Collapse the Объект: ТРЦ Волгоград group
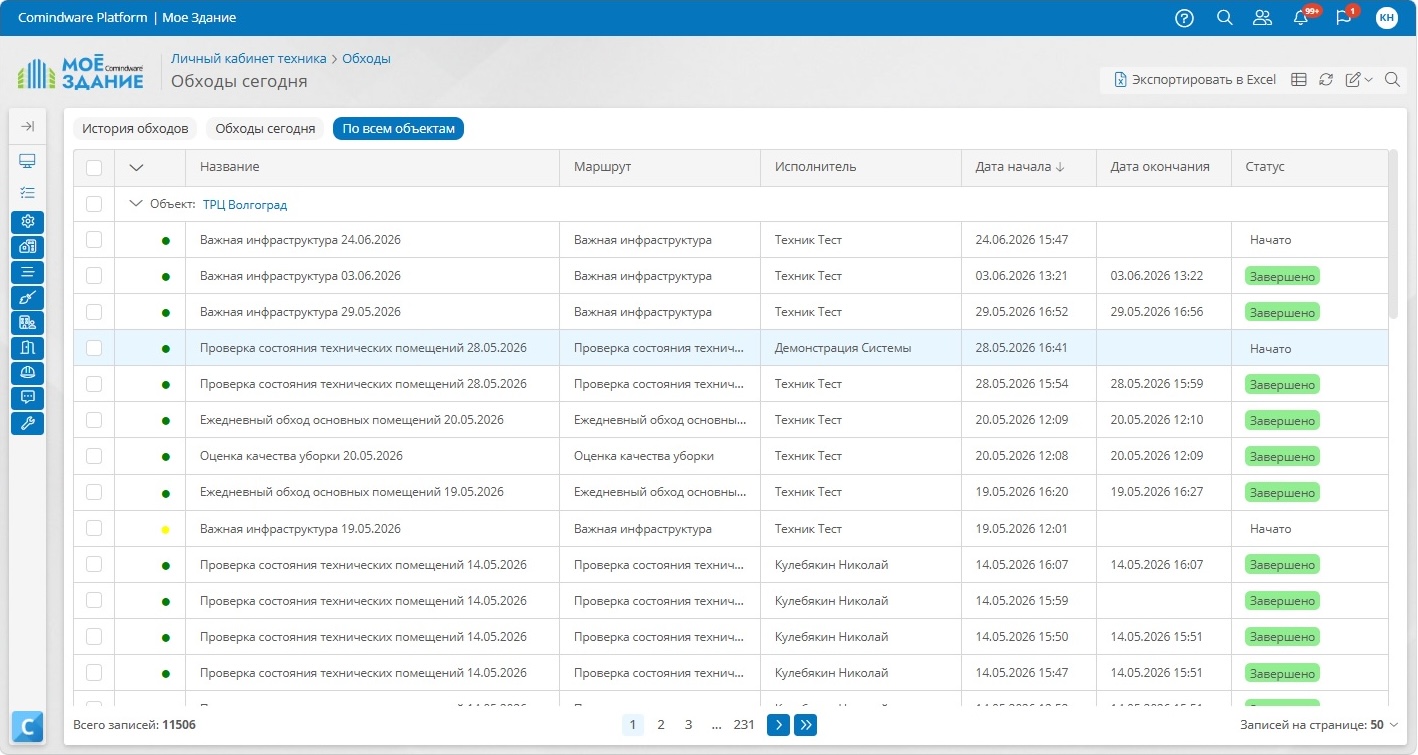This screenshot has width=1418, height=755. 137,204
